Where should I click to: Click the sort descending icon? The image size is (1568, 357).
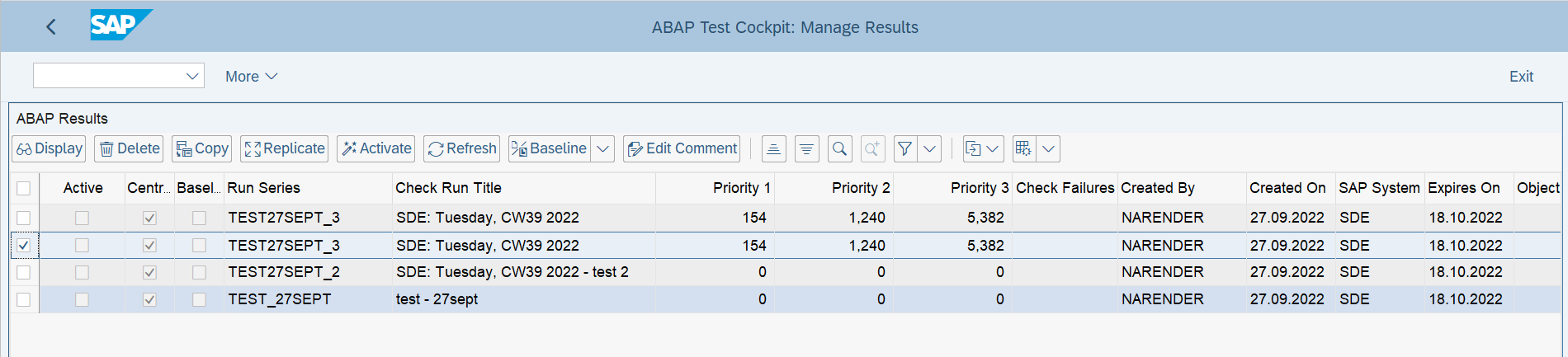[x=806, y=148]
